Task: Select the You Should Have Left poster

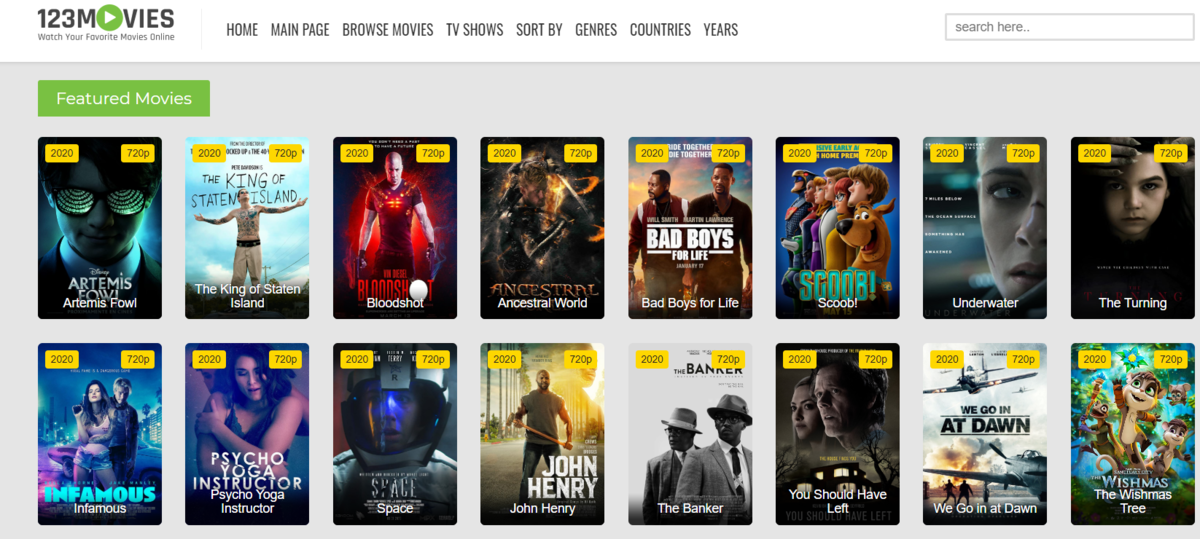Action: click(x=837, y=434)
